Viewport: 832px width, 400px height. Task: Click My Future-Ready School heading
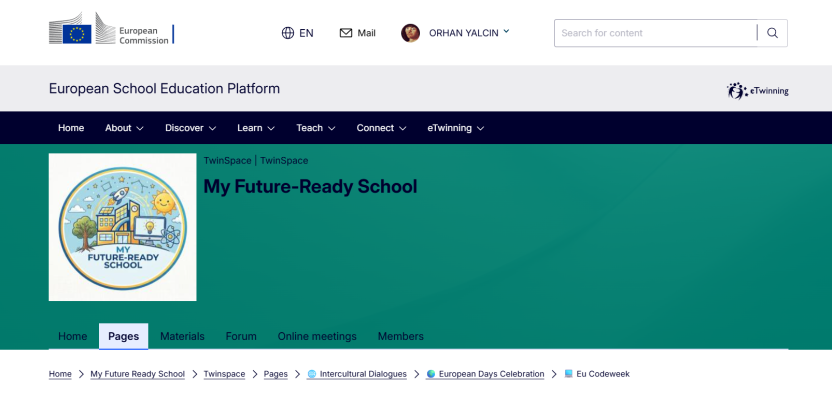310,186
